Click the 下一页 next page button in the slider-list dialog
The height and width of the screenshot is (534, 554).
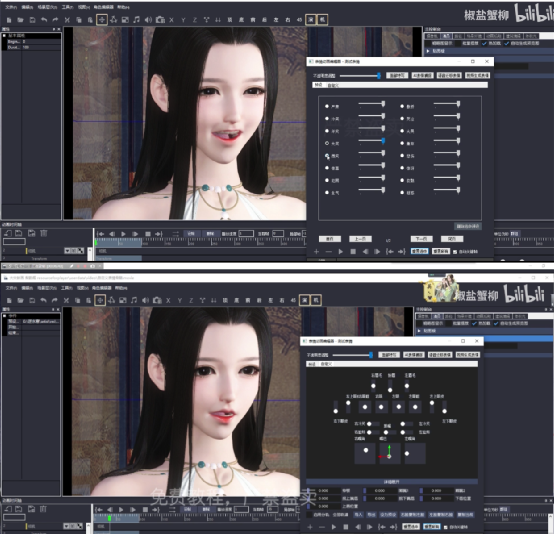pos(422,239)
